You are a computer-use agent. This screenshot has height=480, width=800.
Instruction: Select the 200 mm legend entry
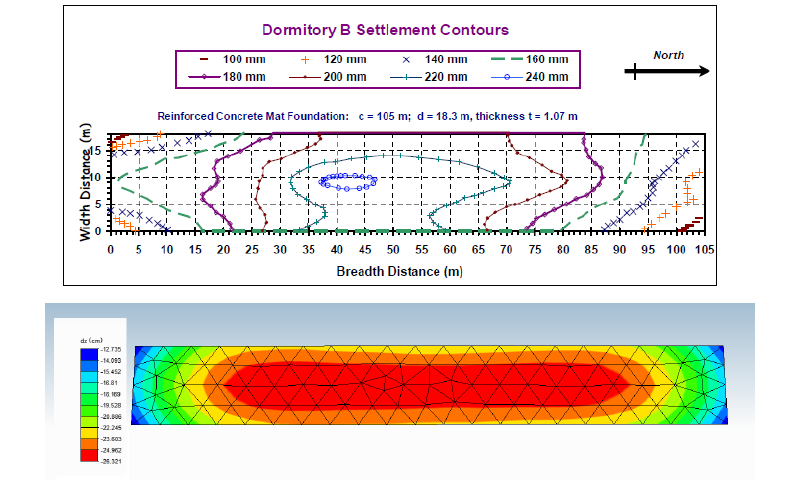pos(328,77)
